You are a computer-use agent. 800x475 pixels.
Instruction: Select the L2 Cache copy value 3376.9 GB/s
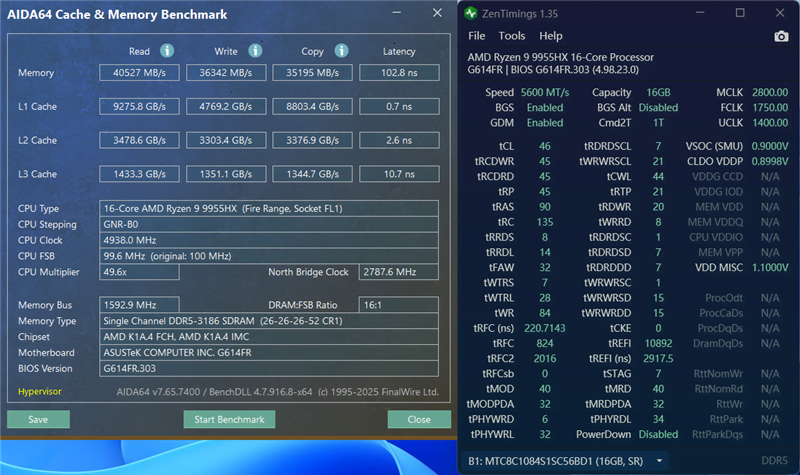(312, 140)
